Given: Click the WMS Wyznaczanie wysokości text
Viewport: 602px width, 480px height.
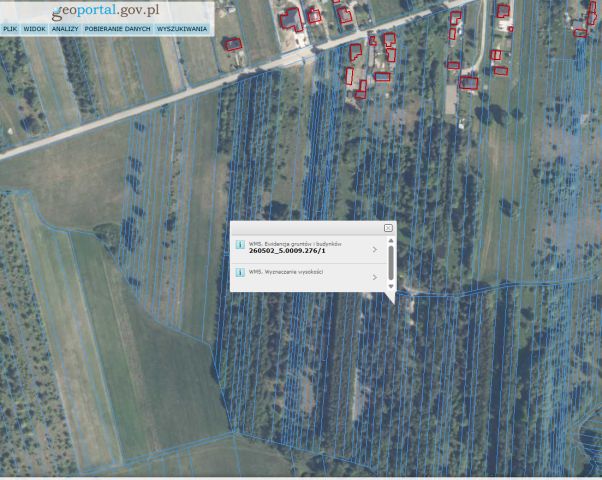Looking at the screenshot, I should click(286, 272).
